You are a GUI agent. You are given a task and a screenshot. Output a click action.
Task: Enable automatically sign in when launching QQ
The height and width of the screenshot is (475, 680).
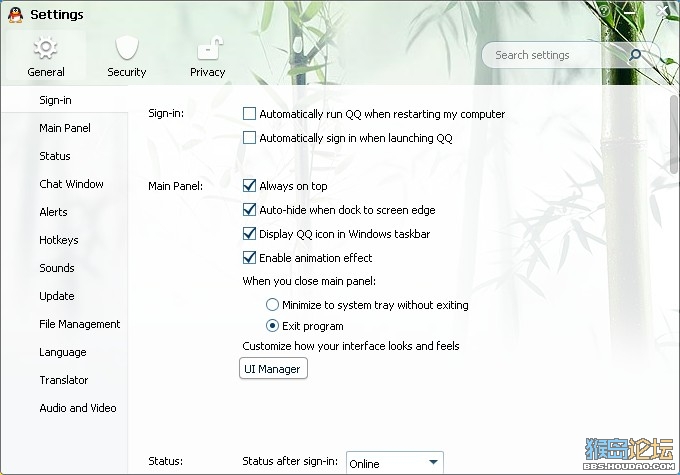coord(249,138)
